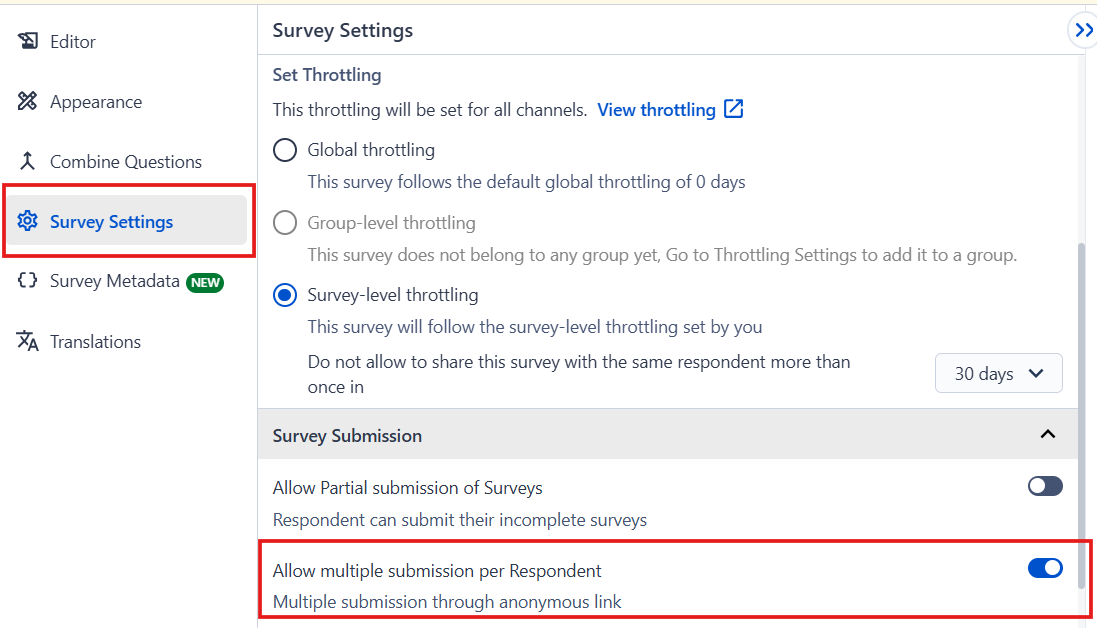Click the Combine Questions merge icon
The height and width of the screenshot is (628, 1097).
(28, 161)
